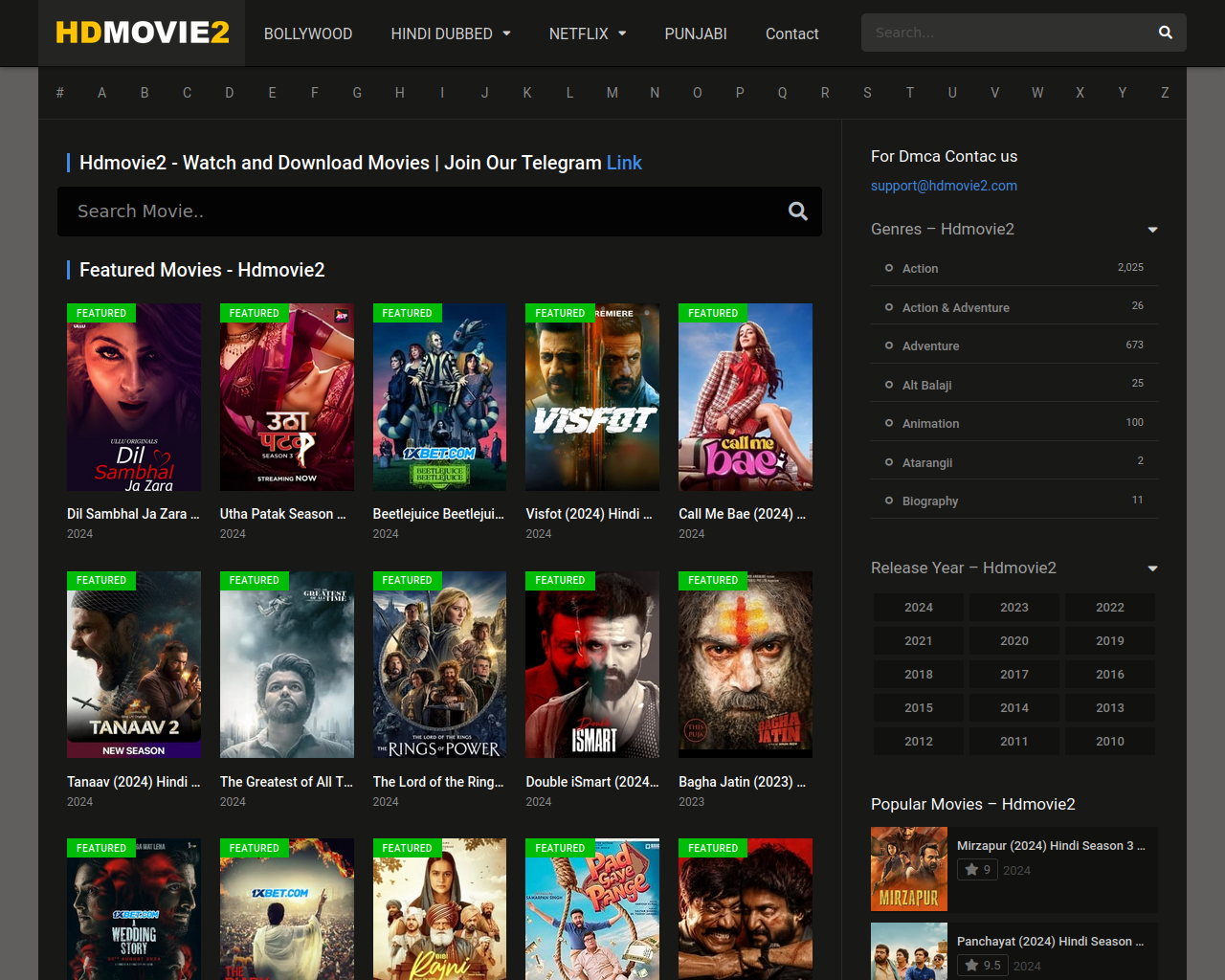Screen dimensions: 1225x980
Task: Filter movies by letter Z
Action: (1165, 93)
